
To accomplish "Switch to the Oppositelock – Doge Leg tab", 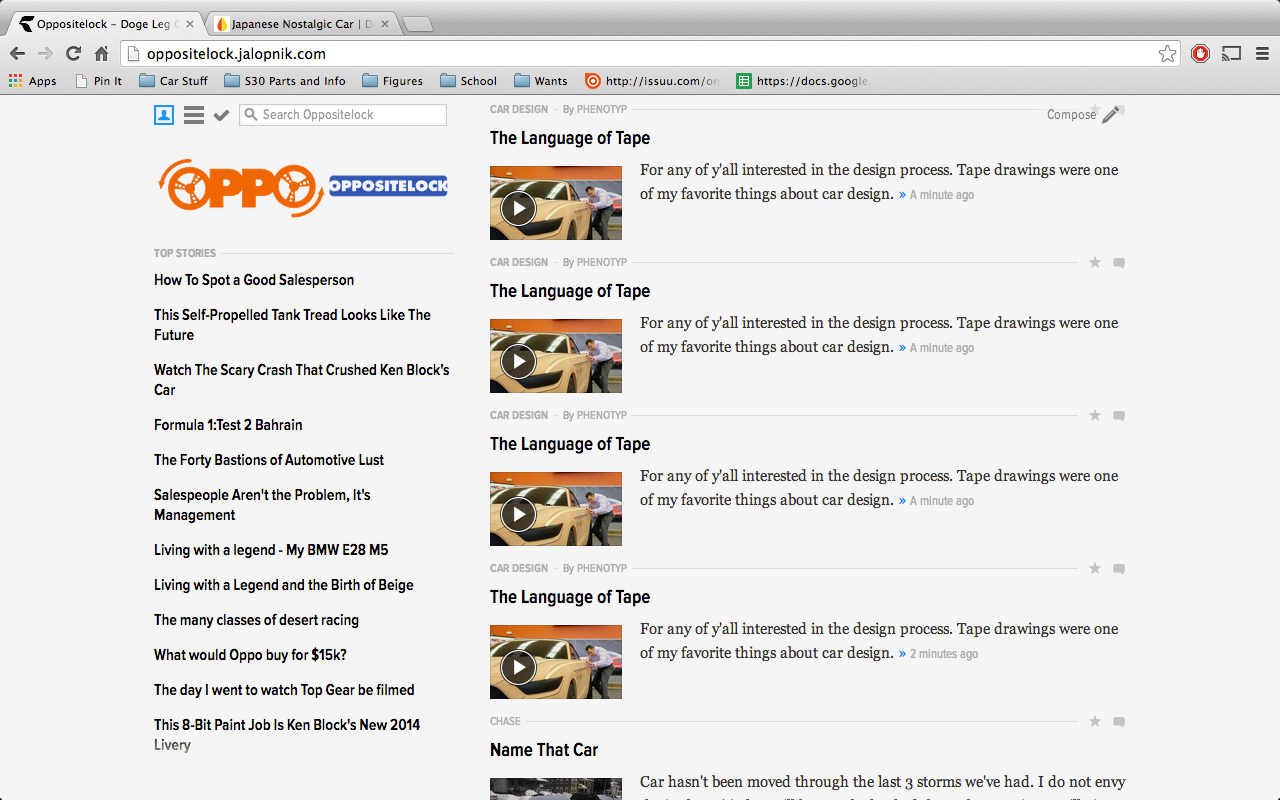I will [106, 24].
